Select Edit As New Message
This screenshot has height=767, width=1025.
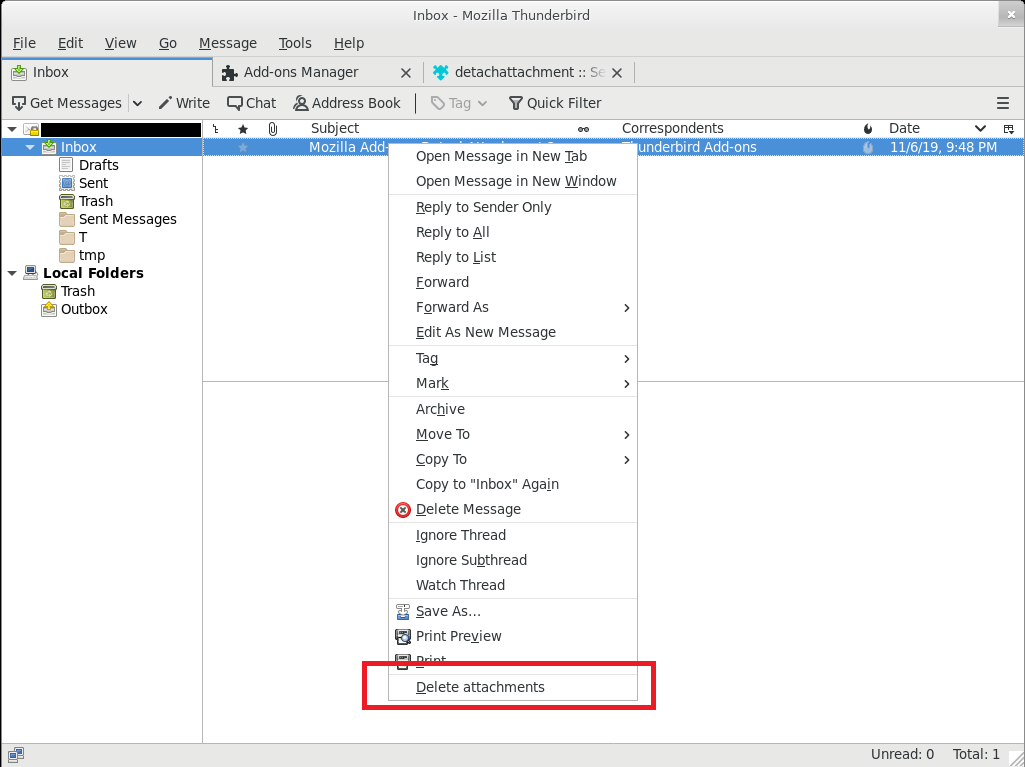click(x=512, y=332)
